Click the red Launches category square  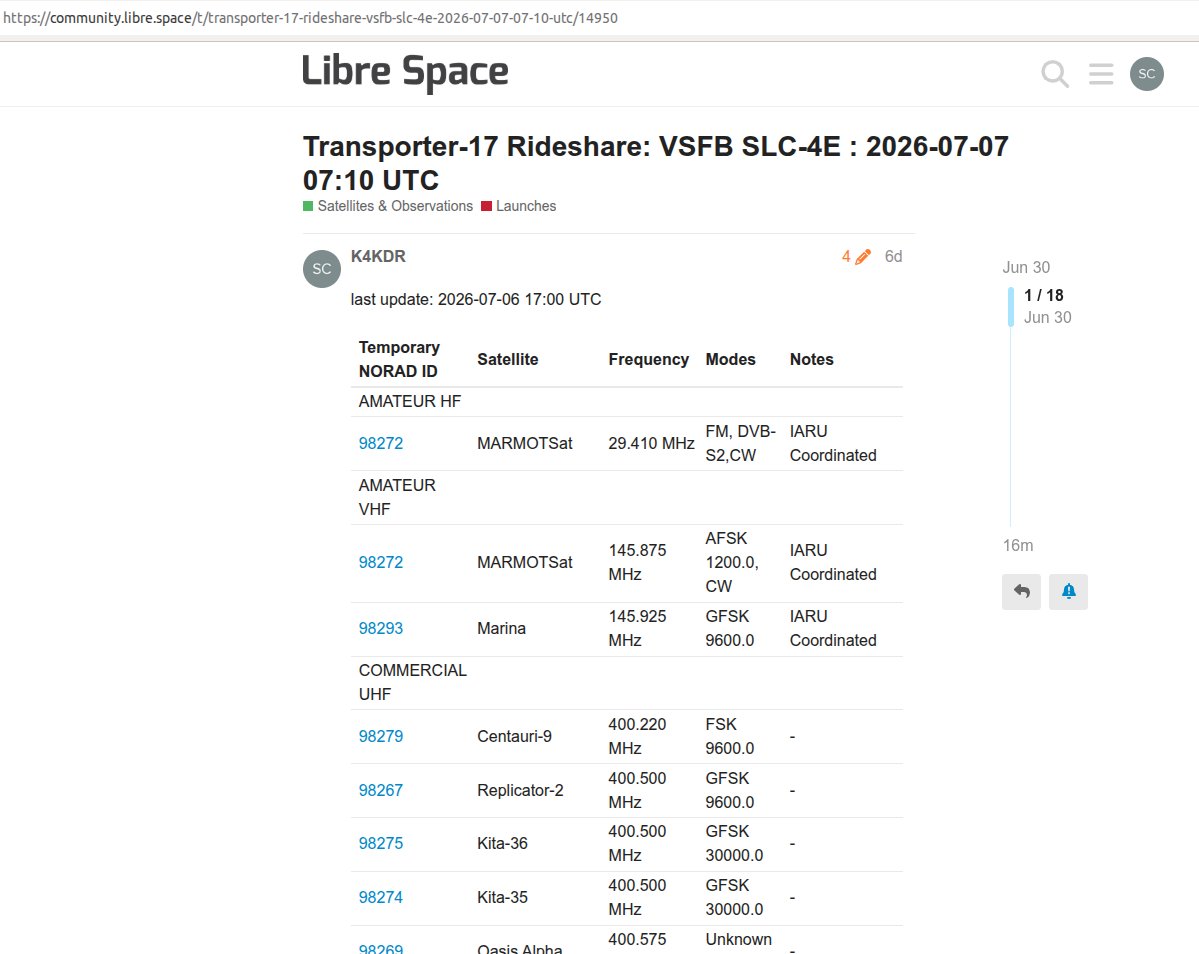486,206
